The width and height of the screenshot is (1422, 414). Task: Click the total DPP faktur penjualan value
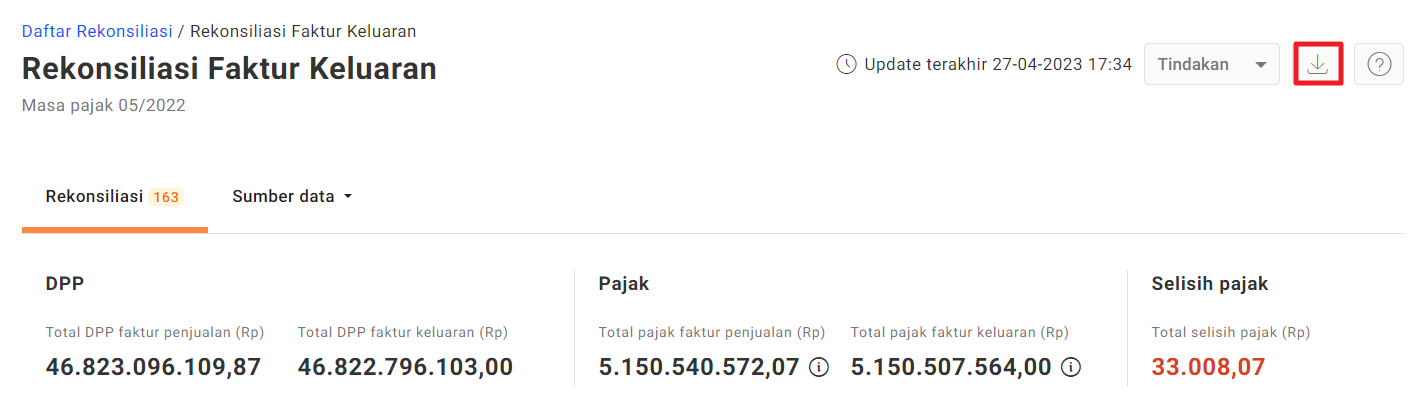click(x=153, y=367)
